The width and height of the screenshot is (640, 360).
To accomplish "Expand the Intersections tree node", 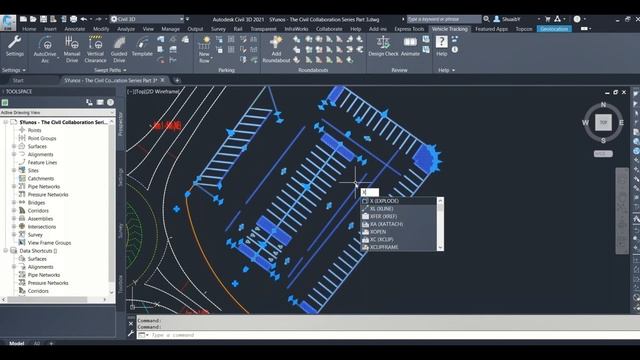I will pyautogui.click(x=14, y=227).
